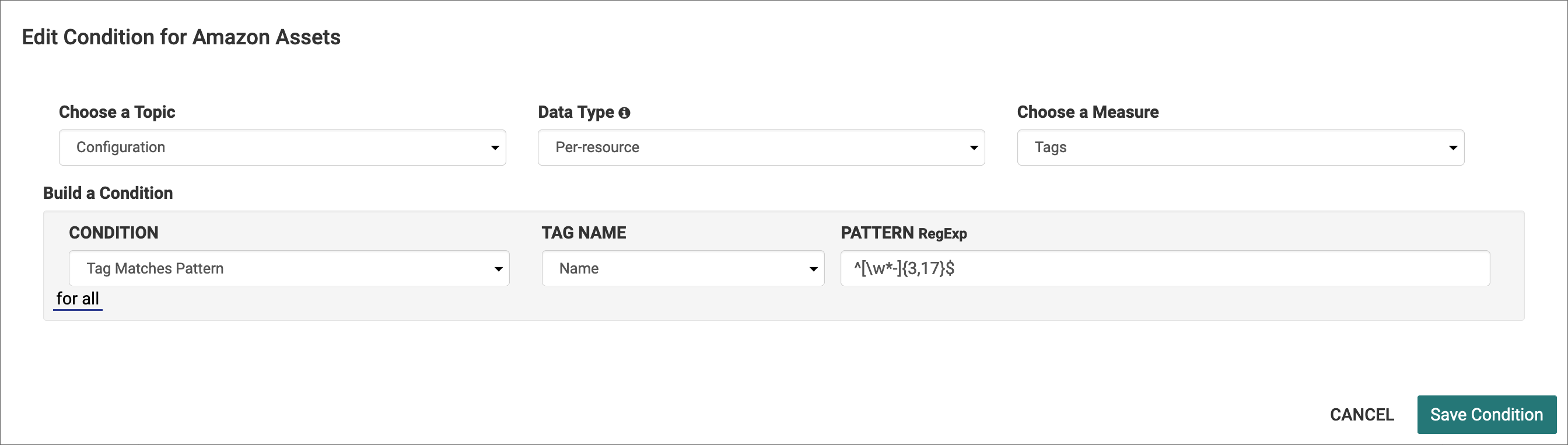Click the caret arrow of Tag Matches Pattern
The width and height of the screenshot is (1568, 445).
(498, 269)
